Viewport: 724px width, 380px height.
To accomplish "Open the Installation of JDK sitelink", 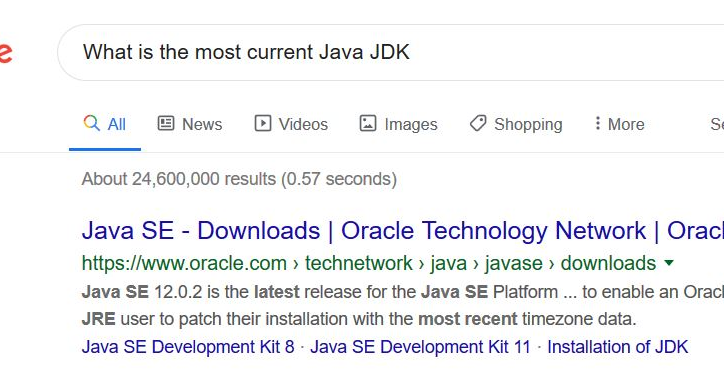I will (617, 347).
